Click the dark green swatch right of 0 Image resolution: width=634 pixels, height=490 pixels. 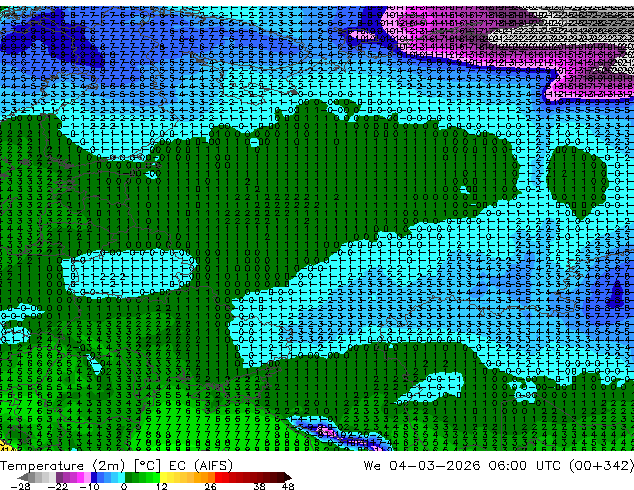(128, 477)
